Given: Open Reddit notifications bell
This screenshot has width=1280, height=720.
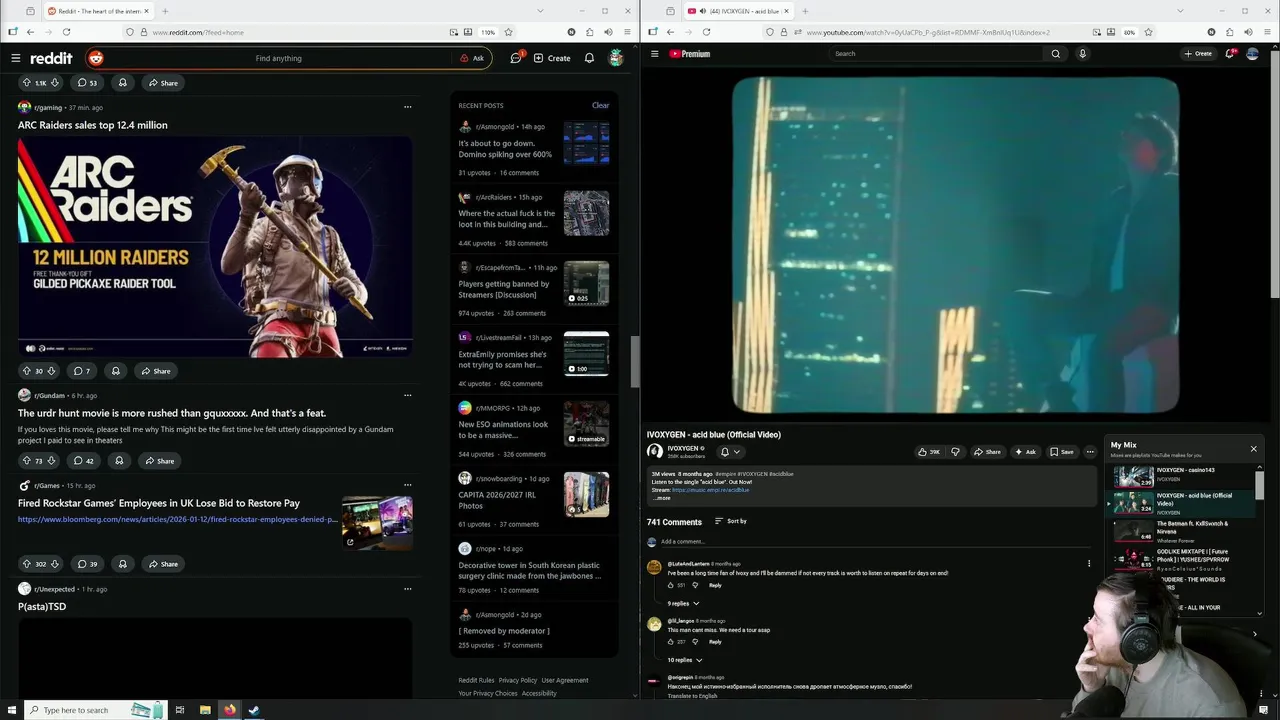Looking at the screenshot, I should pyautogui.click(x=589, y=58).
